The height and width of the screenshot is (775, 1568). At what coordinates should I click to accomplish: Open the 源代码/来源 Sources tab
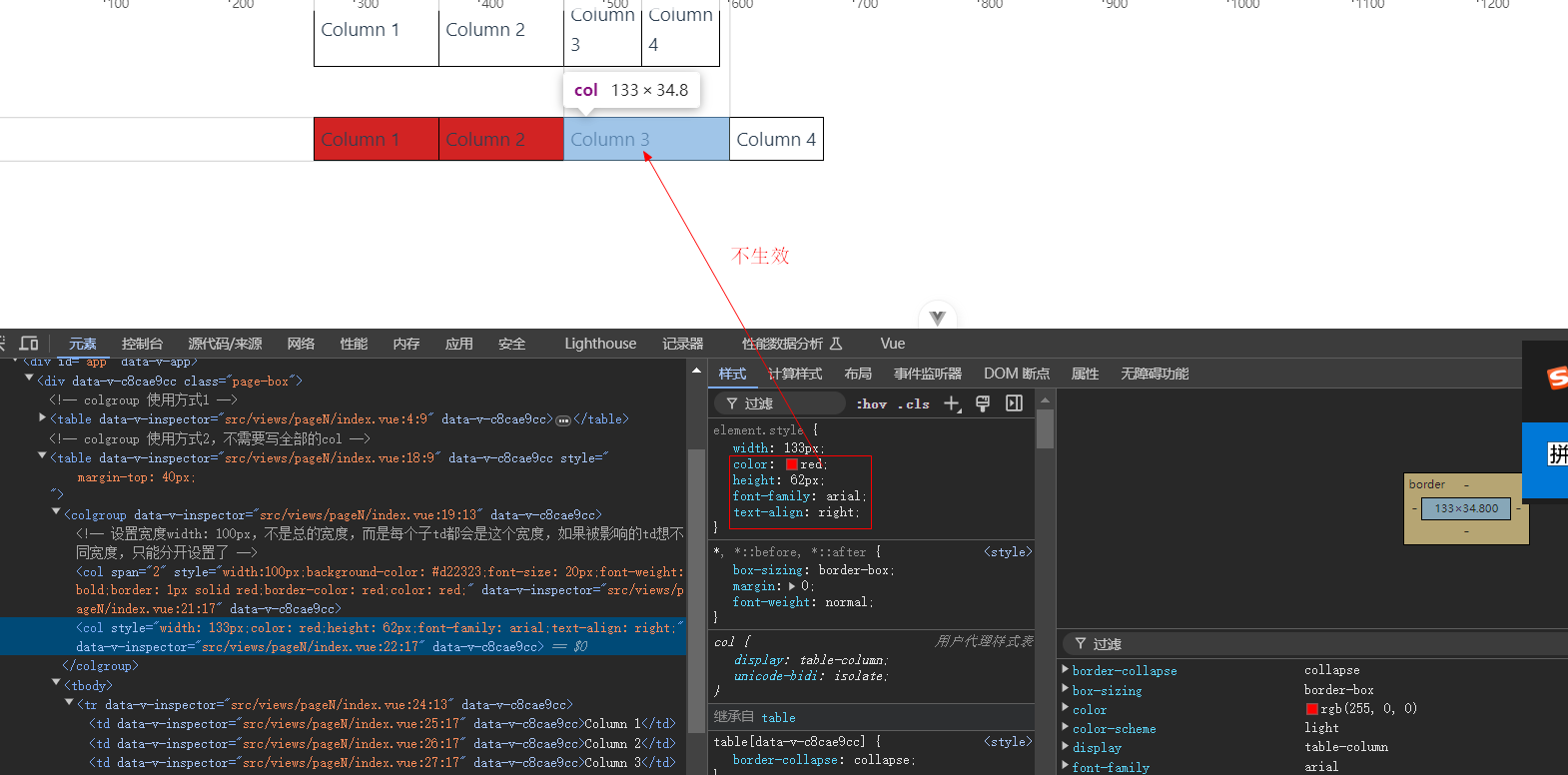tap(225, 344)
